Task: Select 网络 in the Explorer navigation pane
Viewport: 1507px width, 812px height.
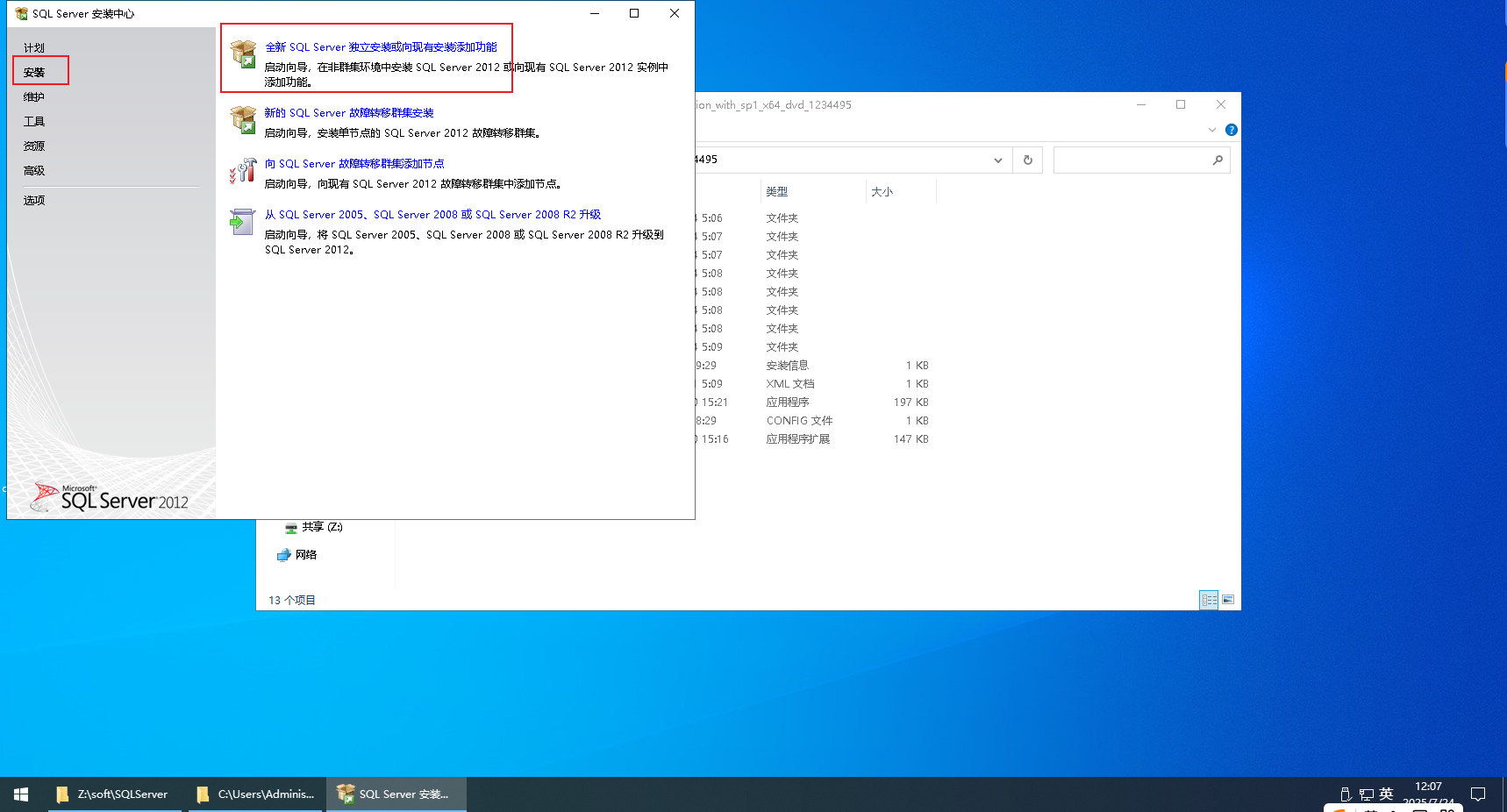Action: click(x=297, y=555)
